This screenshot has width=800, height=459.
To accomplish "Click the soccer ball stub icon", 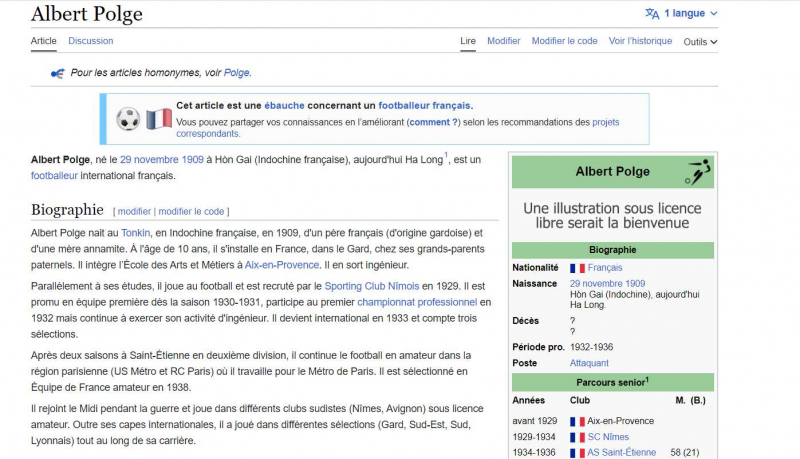I will click(x=128, y=119).
